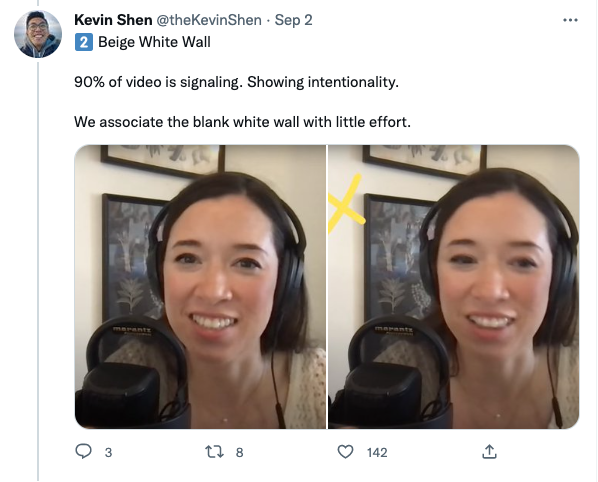Open Kevin Shen's profile picture

[x=38, y=34]
